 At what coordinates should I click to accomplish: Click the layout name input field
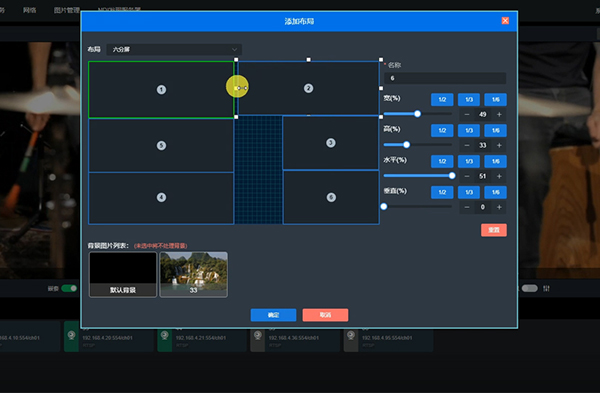click(x=445, y=78)
